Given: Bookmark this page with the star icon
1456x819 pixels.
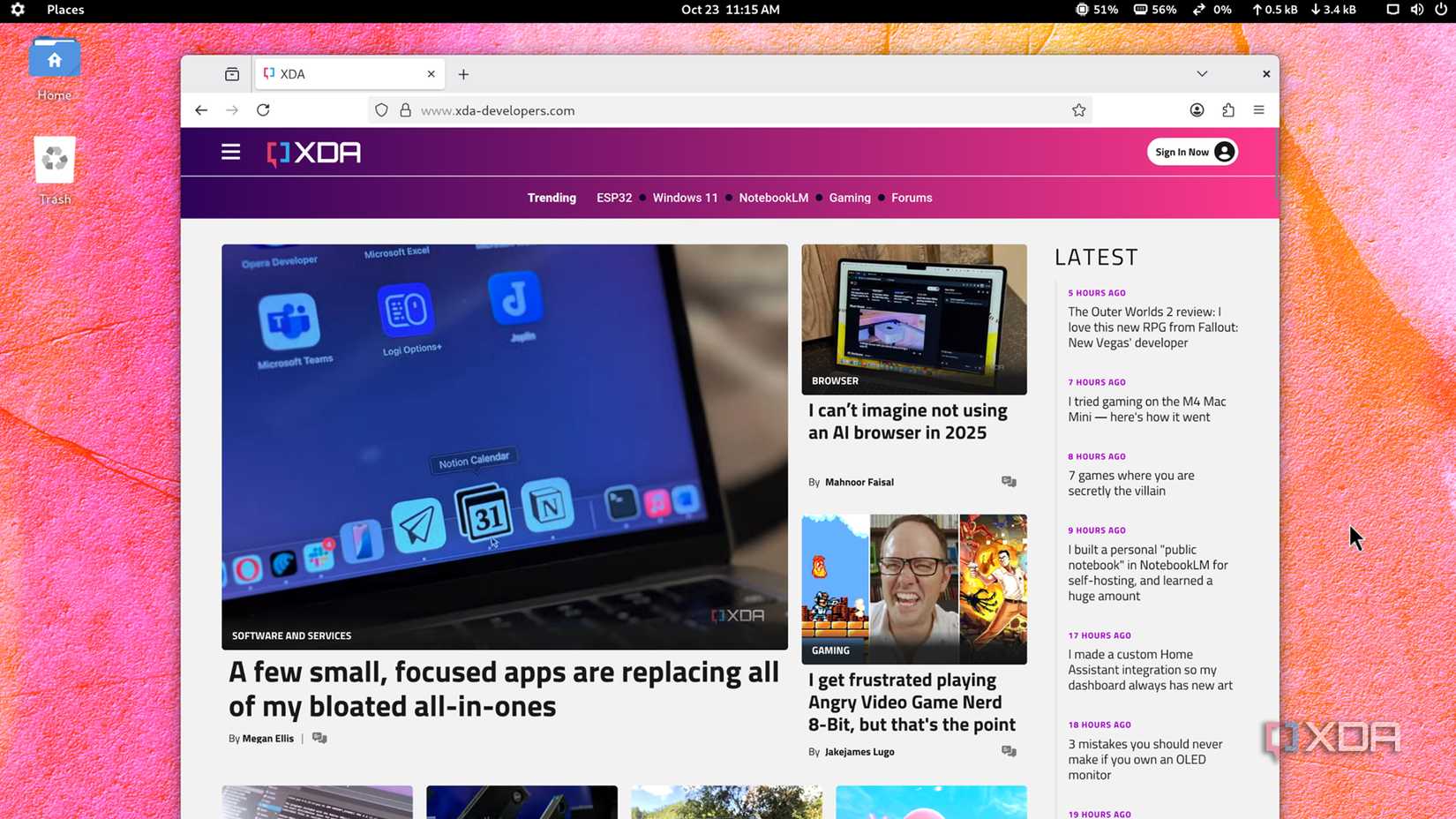Looking at the screenshot, I should (1078, 110).
